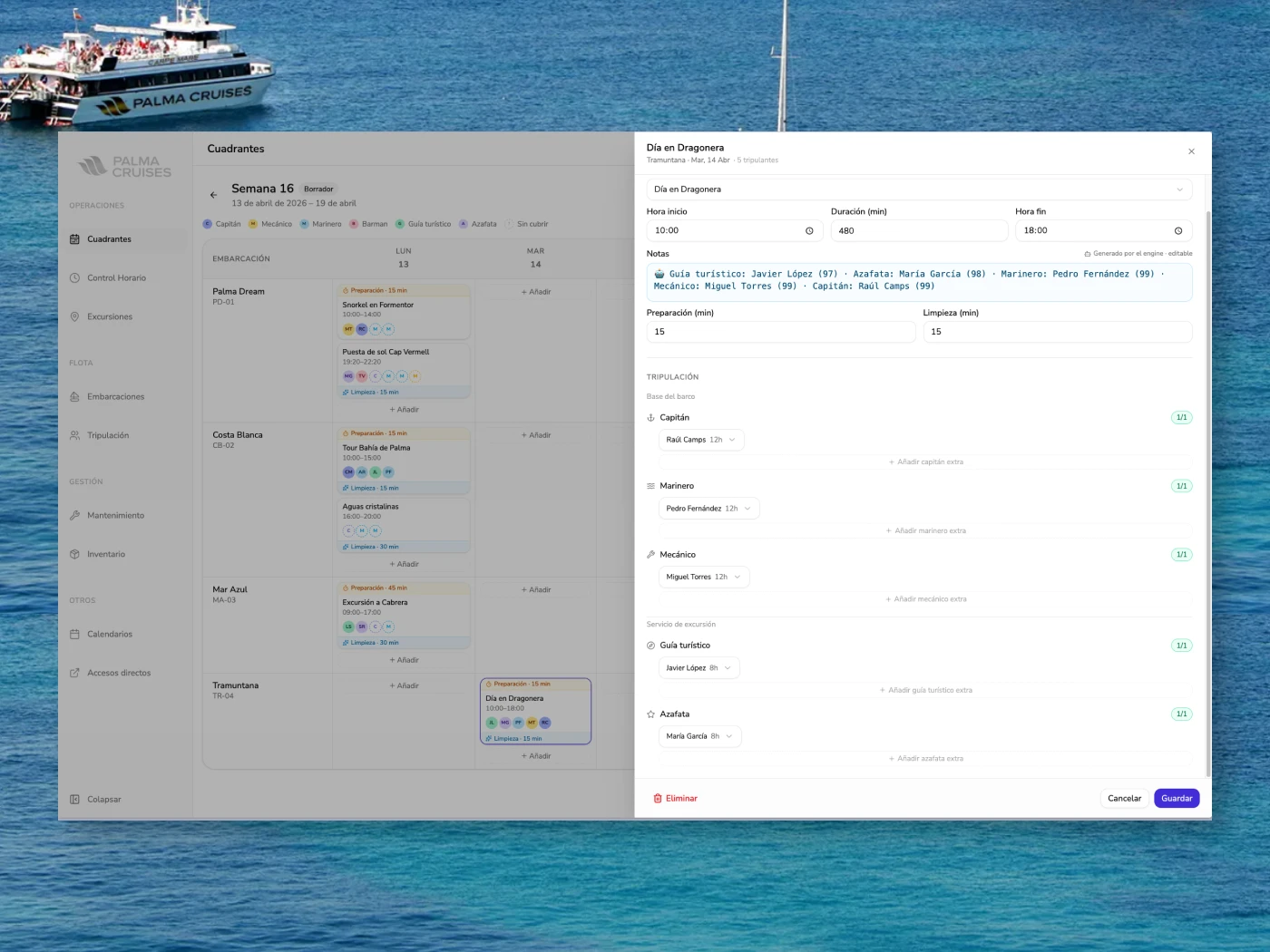Click Añadir capitán extra
Screen dimensions: 1270x952
pos(925,462)
